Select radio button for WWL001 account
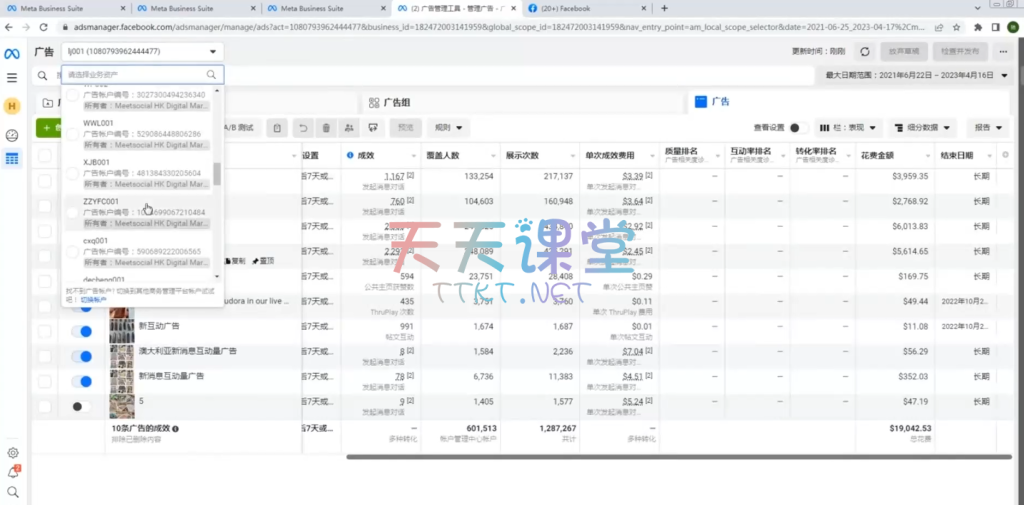1024x505 pixels. 72,134
